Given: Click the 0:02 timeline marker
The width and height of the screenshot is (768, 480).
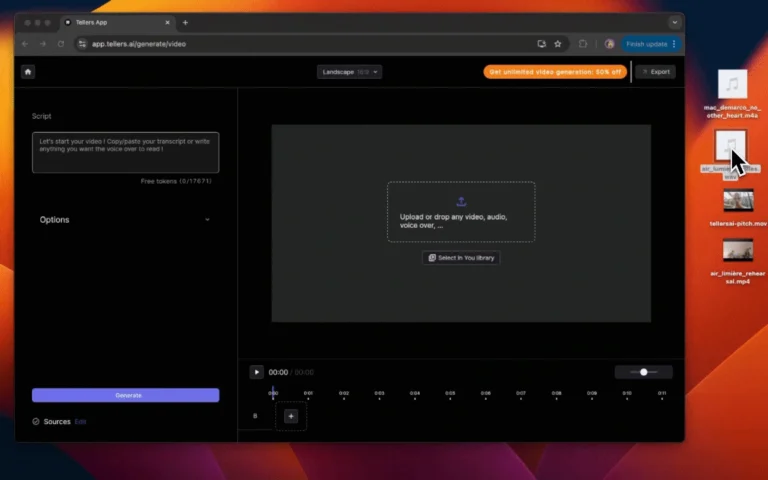Looking at the screenshot, I should (344, 394).
